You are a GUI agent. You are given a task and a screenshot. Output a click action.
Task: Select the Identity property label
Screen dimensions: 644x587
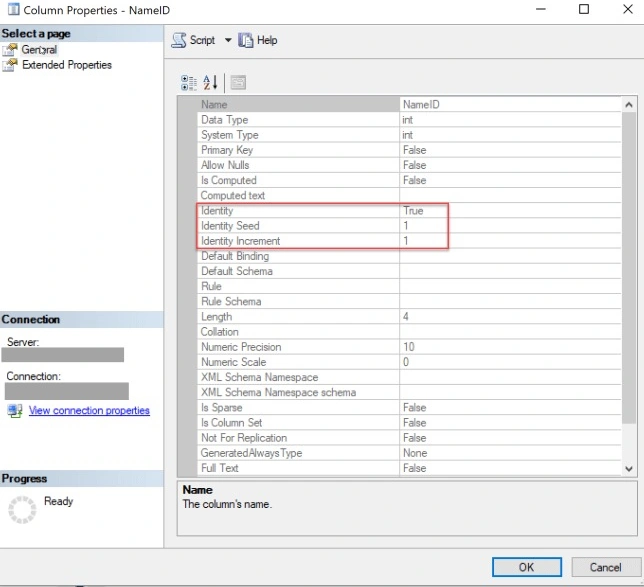[217, 211]
